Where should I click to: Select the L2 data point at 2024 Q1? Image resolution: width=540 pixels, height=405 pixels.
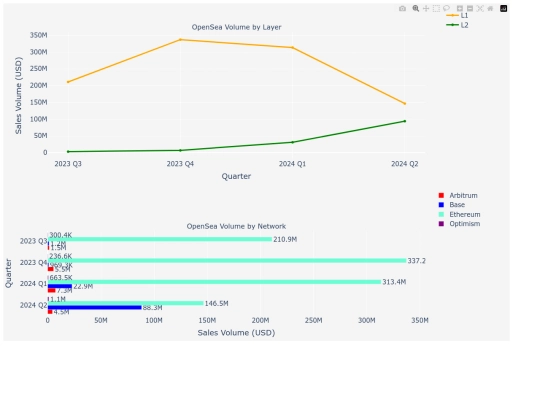click(x=293, y=142)
